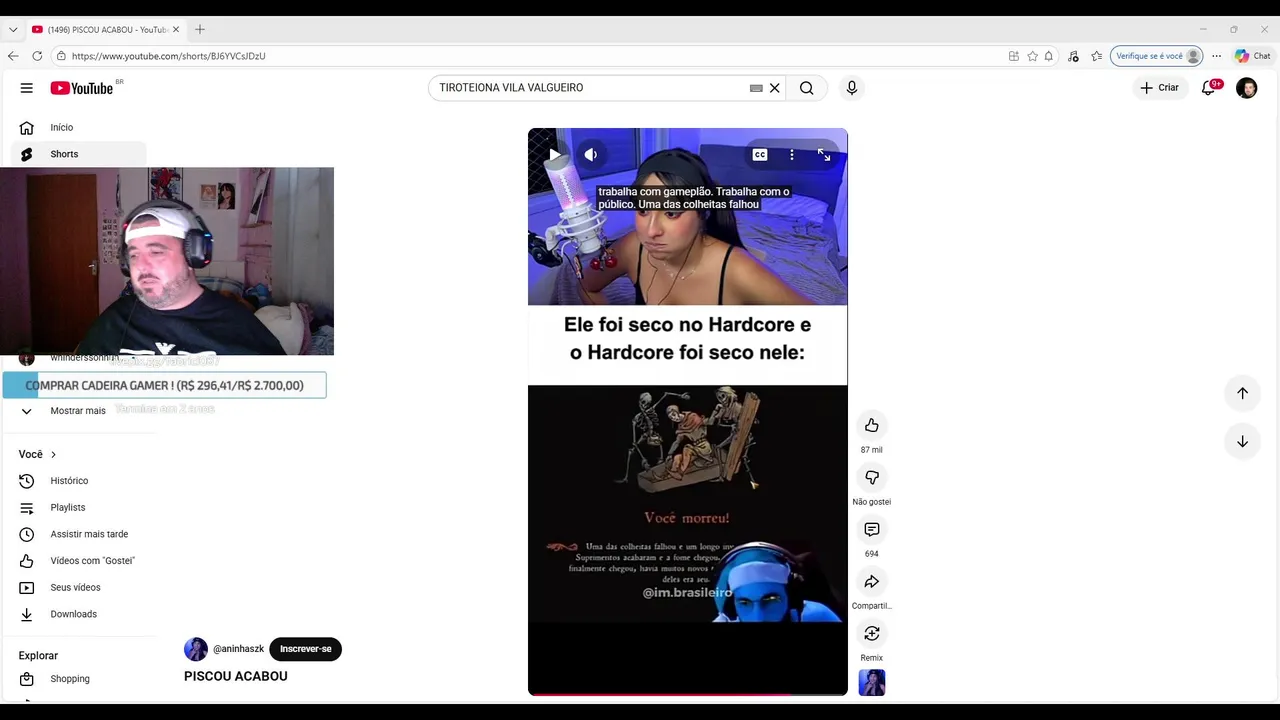The image size is (1280, 720).
Task: Go back in the browser
Action: tap(13, 56)
